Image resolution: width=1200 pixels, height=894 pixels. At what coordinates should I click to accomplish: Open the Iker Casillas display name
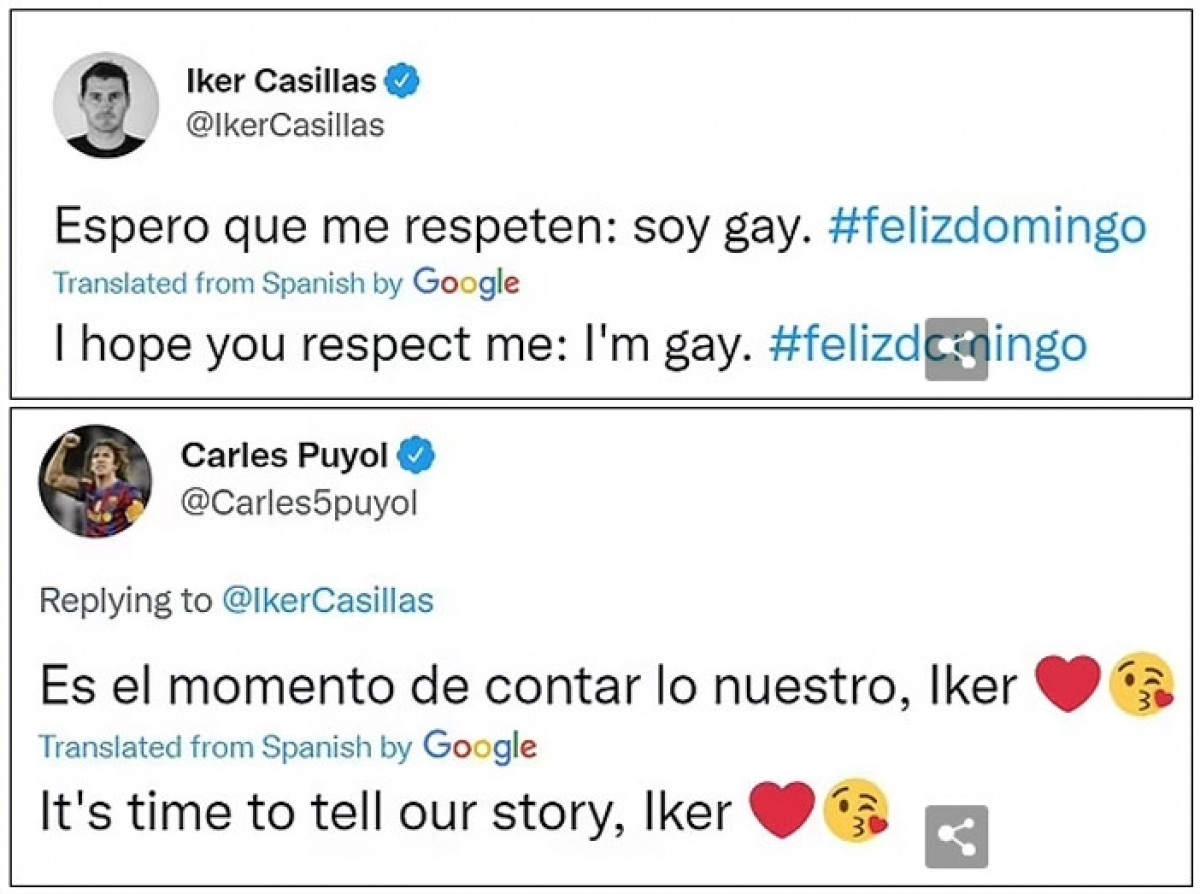coord(282,82)
